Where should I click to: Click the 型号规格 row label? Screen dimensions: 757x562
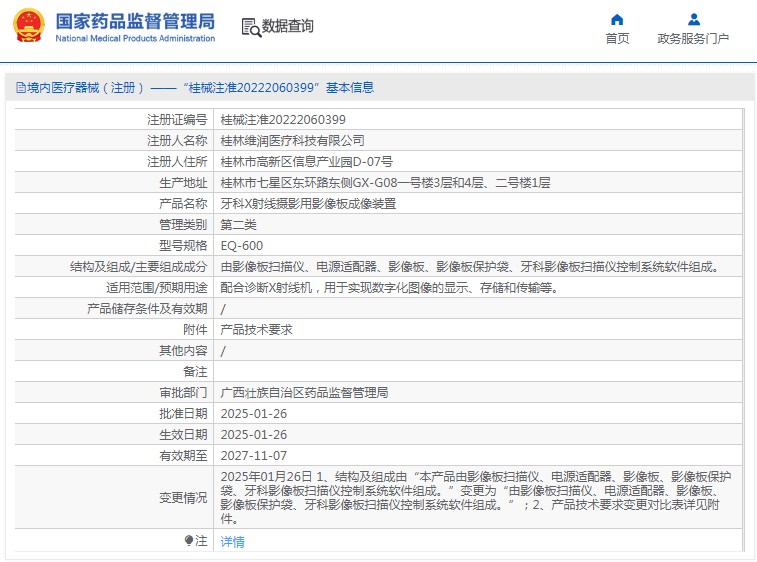coord(183,246)
